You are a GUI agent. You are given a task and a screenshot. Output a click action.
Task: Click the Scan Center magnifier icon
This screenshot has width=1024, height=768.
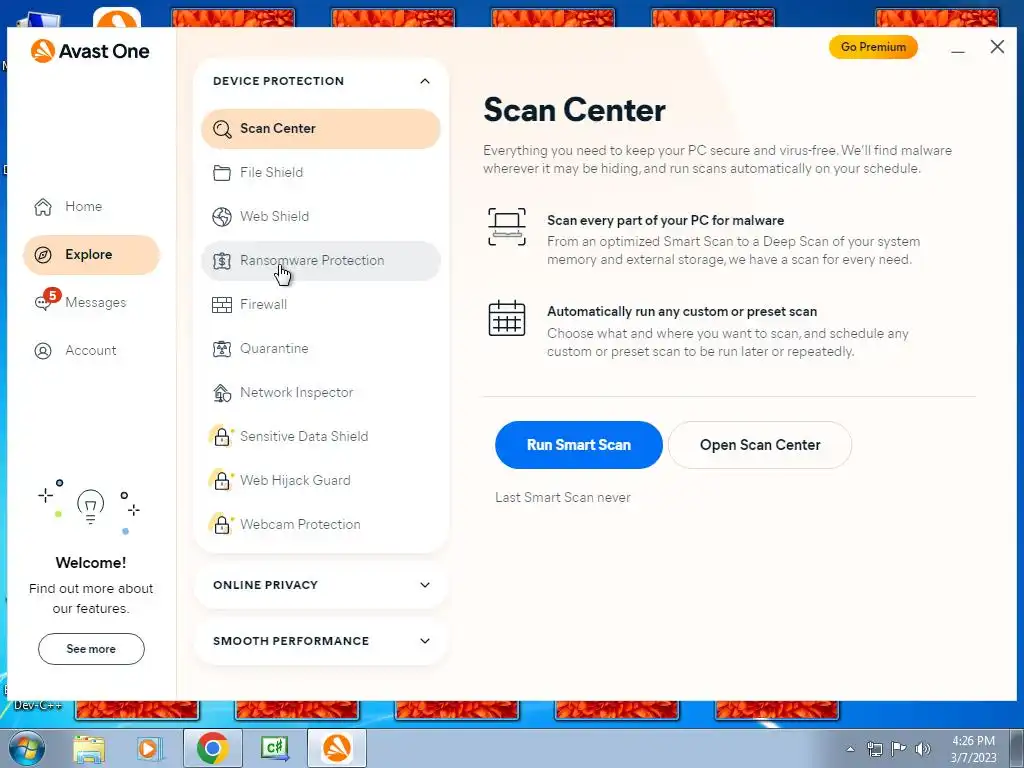222,129
